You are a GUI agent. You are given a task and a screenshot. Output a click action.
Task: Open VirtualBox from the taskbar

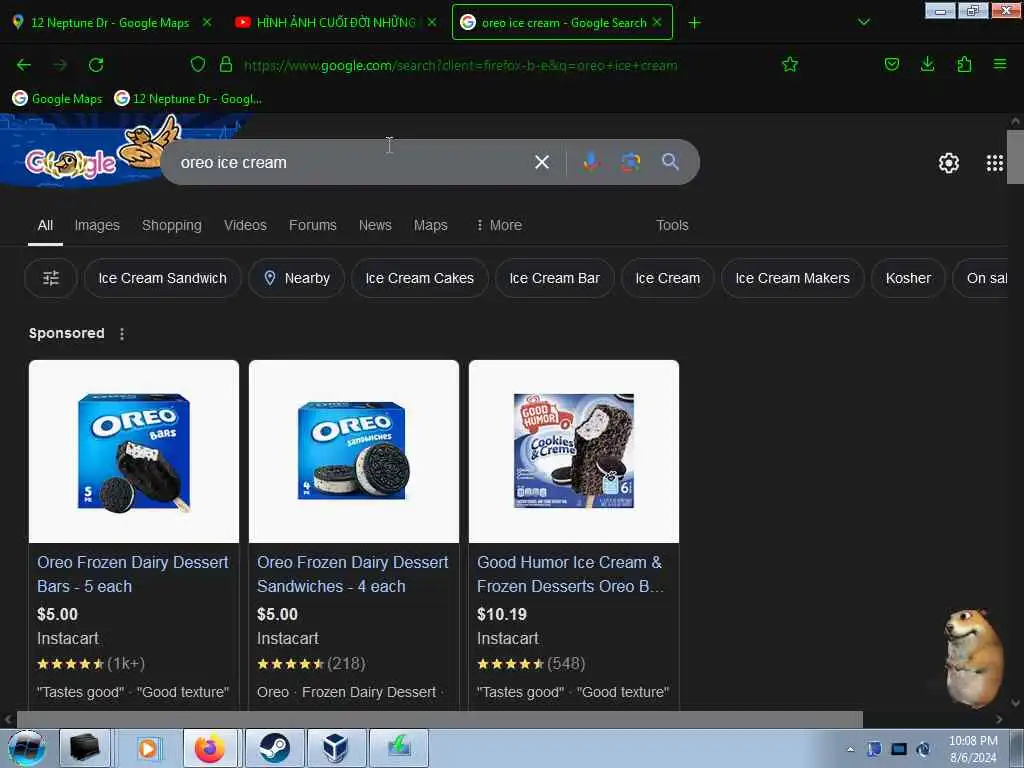tap(336, 748)
